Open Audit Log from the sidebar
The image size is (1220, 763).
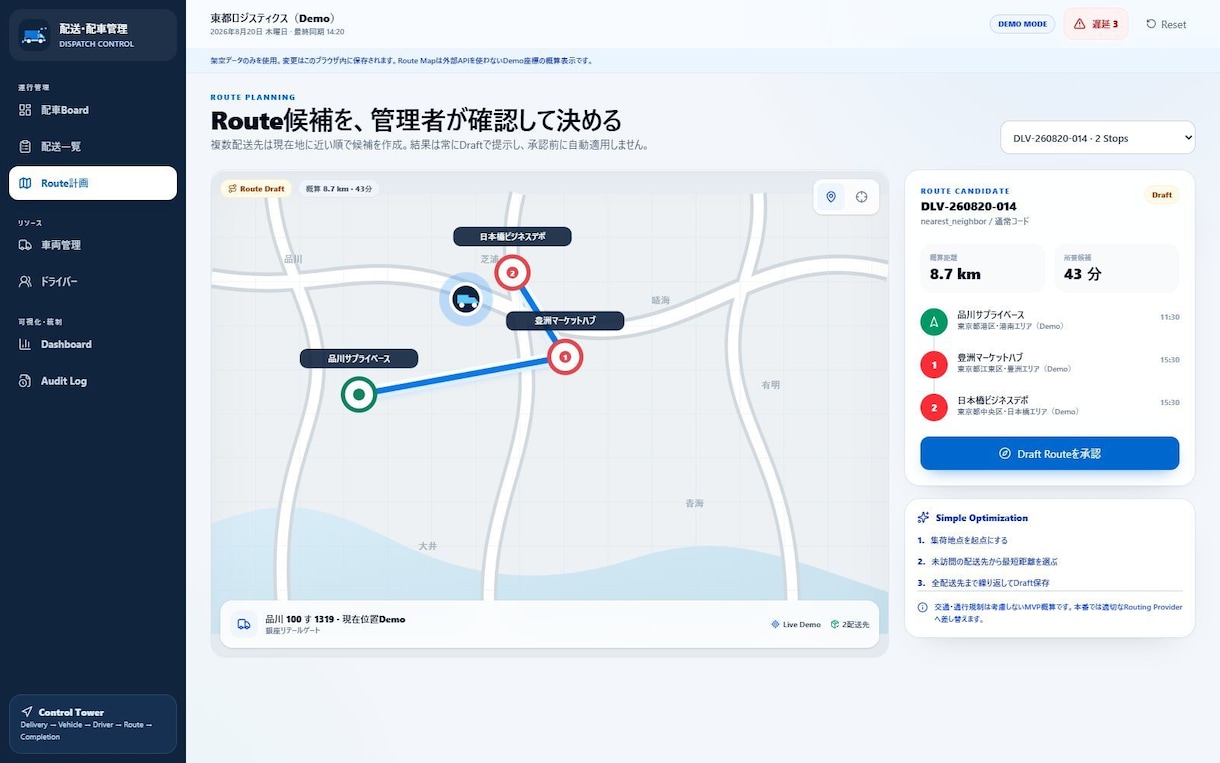pyautogui.click(x=93, y=381)
